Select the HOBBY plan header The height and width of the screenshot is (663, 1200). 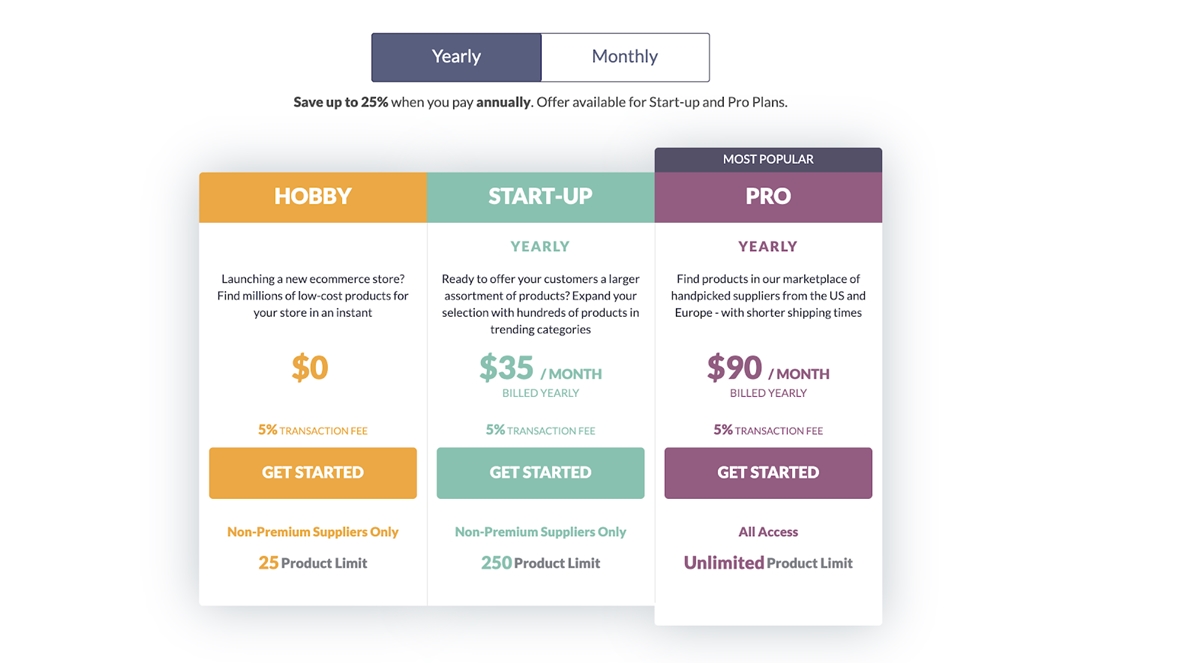click(x=313, y=197)
